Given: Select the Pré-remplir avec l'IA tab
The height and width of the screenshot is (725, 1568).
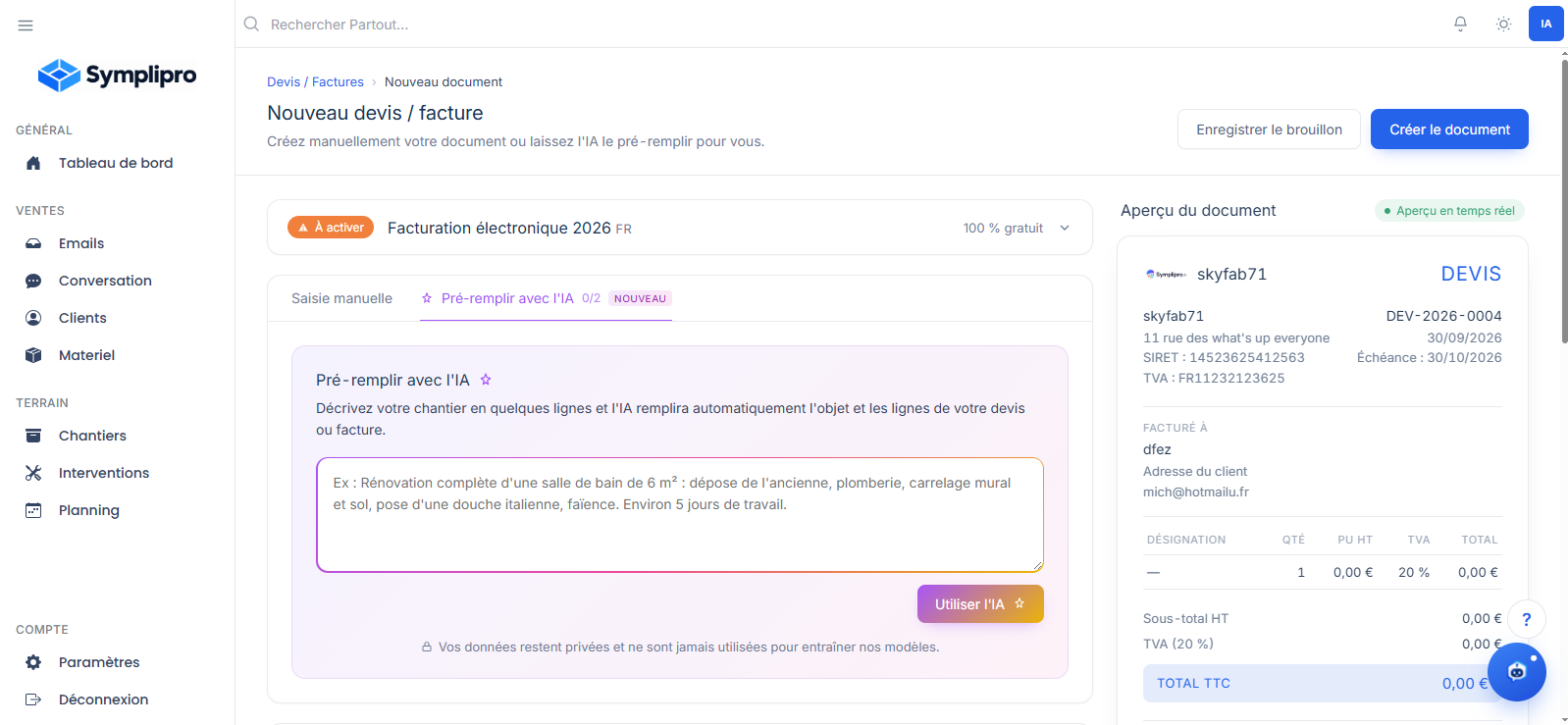Looking at the screenshot, I should [x=547, y=298].
